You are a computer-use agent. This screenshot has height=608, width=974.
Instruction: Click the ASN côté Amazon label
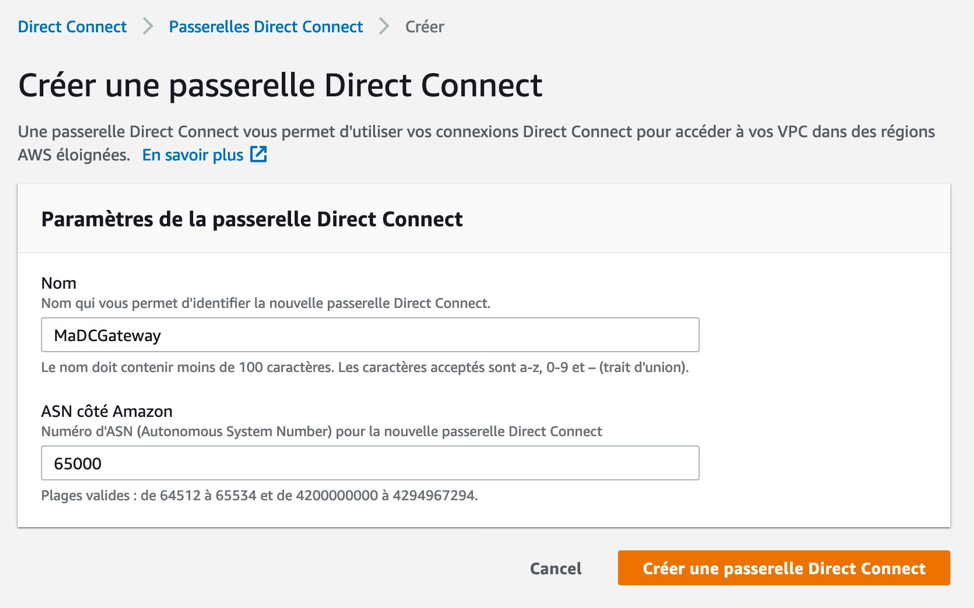(107, 411)
